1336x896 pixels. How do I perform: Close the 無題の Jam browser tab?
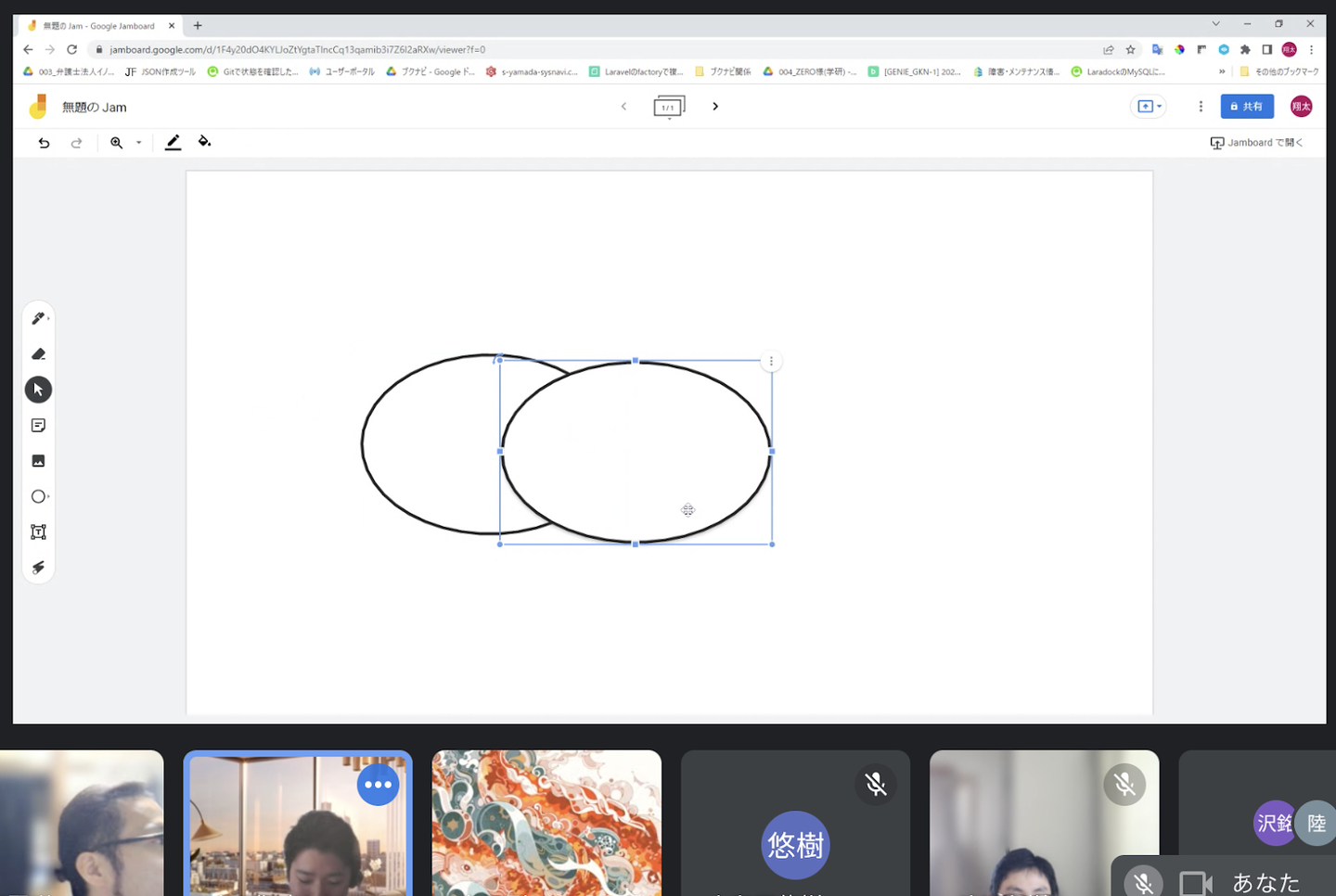coord(172,26)
